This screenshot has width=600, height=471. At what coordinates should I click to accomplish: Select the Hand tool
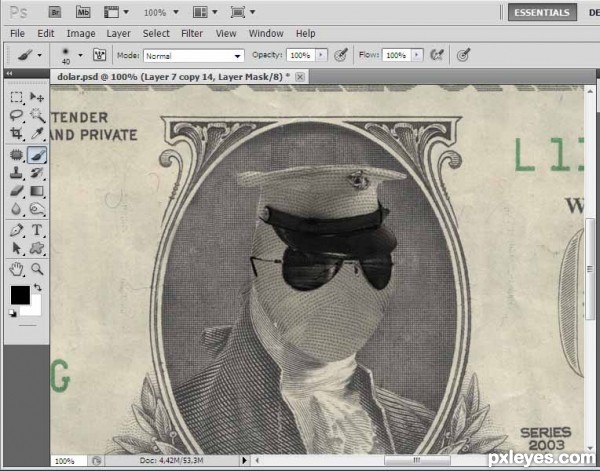[16, 269]
